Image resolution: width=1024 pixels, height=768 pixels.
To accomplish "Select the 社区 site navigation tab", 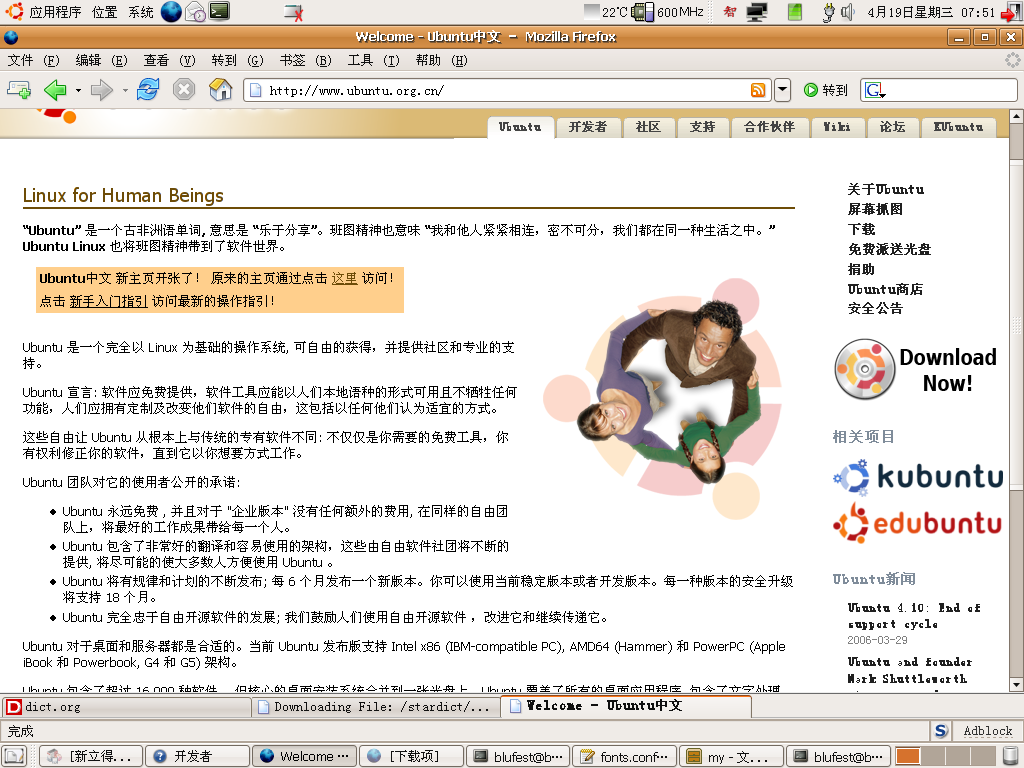I will pyautogui.click(x=648, y=127).
